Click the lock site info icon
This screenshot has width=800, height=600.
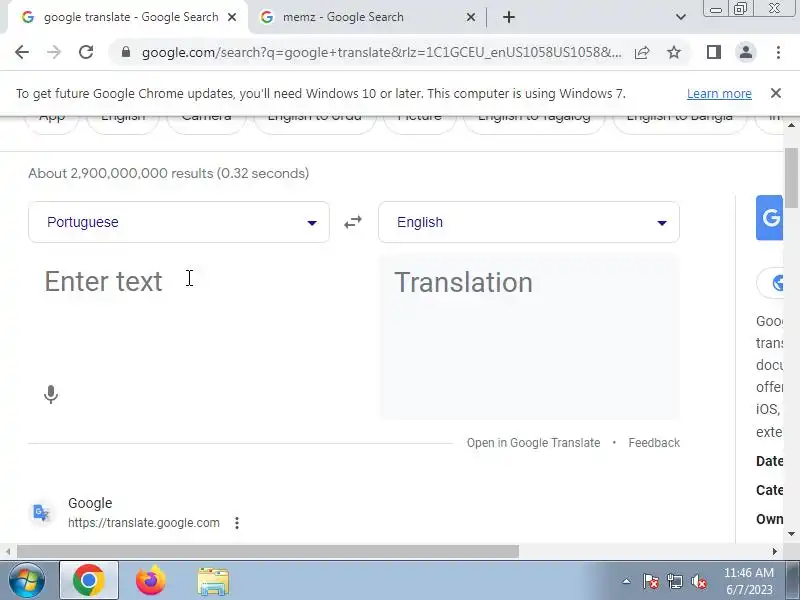point(126,52)
